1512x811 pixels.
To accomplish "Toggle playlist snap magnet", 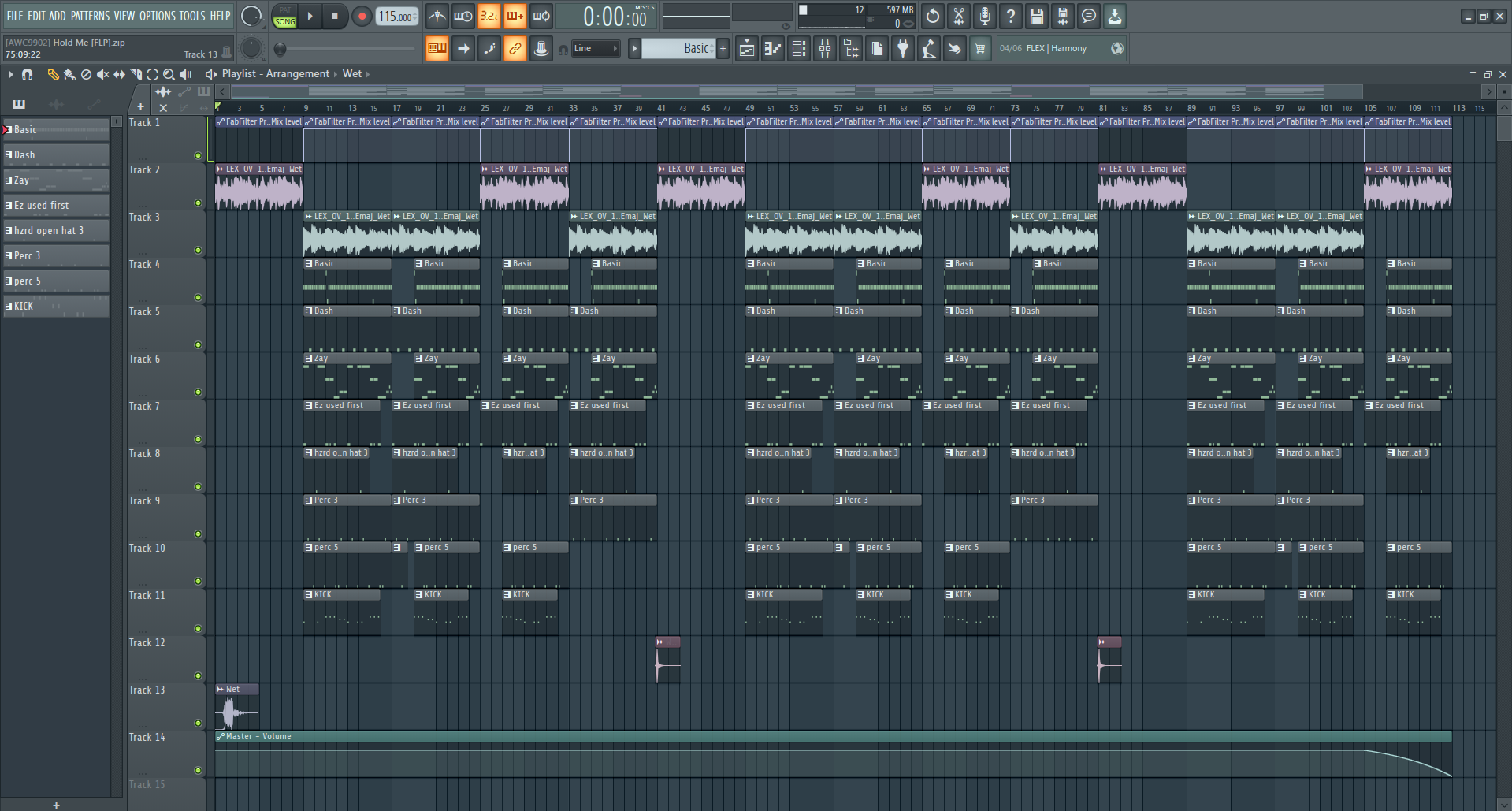I will (x=27, y=74).
